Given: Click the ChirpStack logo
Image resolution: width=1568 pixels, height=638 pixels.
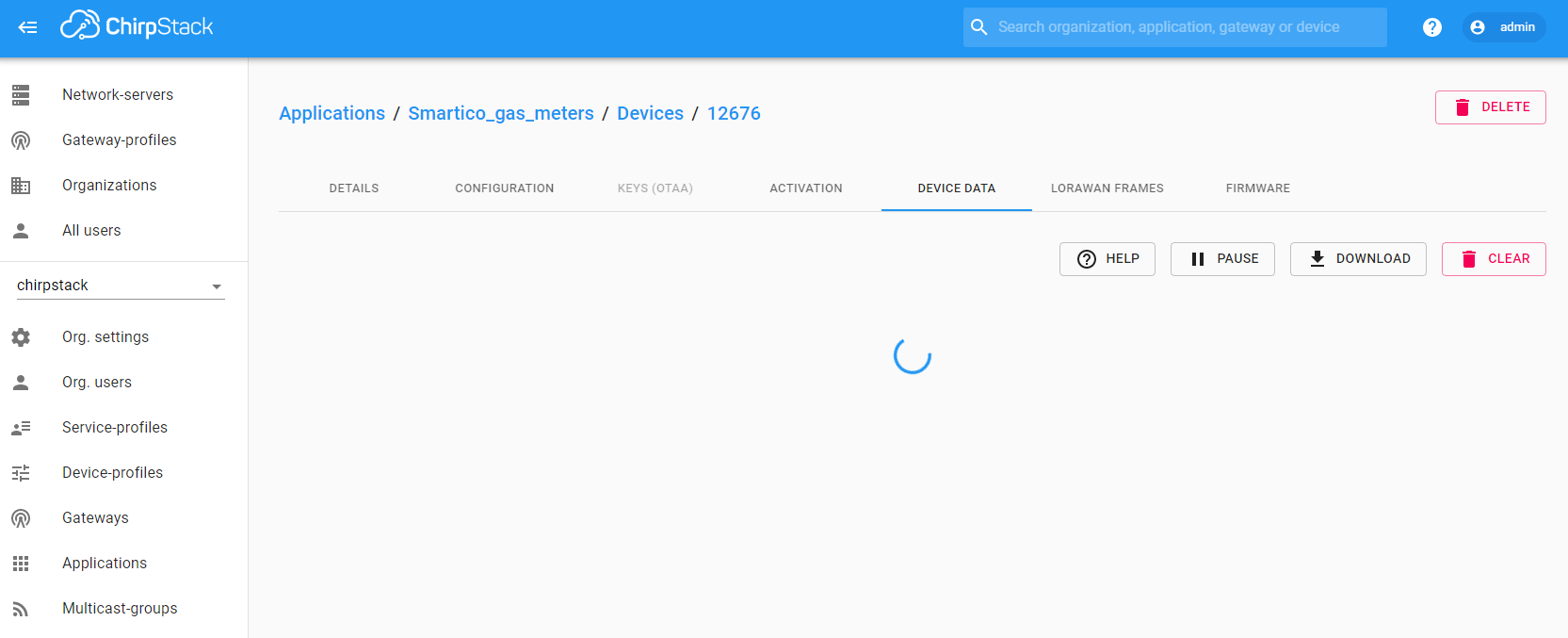Looking at the screenshot, I should coord(137,26).
